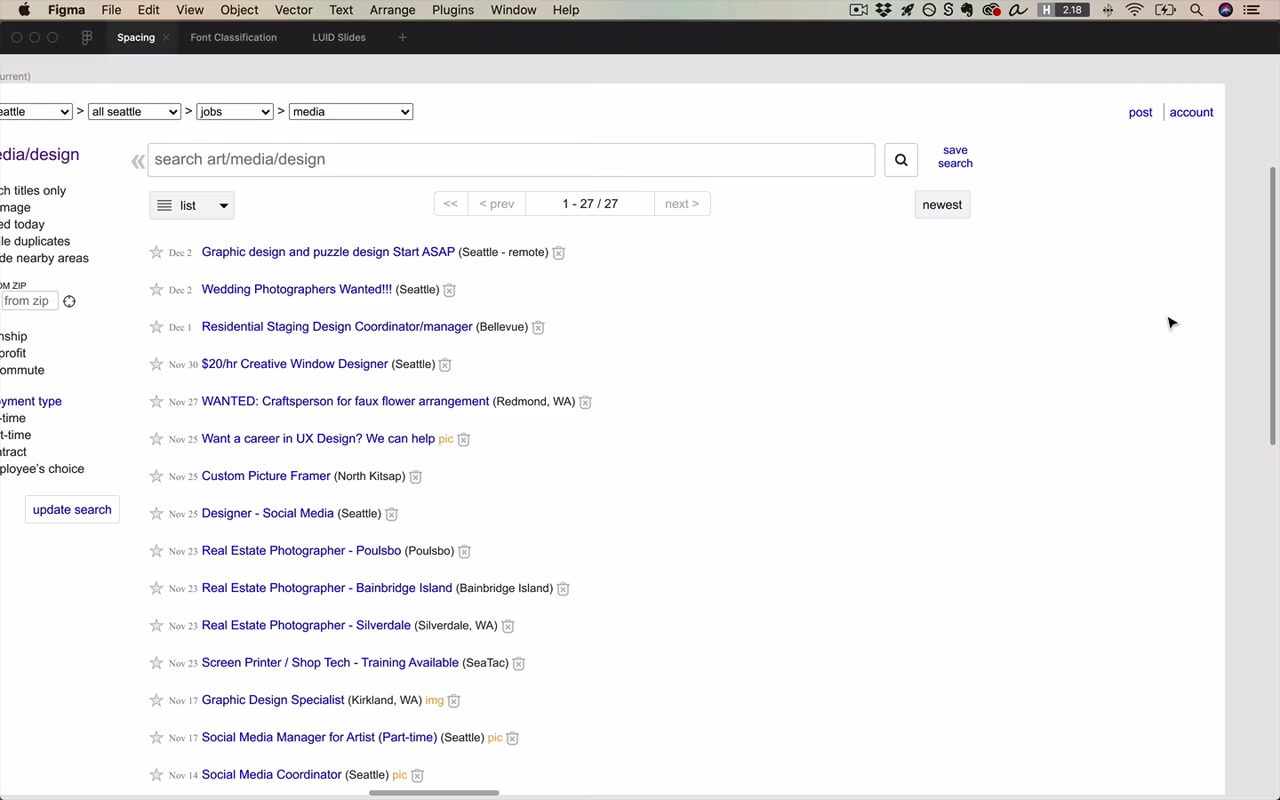
Task: Go to next results page
Action: coord(682,204)
